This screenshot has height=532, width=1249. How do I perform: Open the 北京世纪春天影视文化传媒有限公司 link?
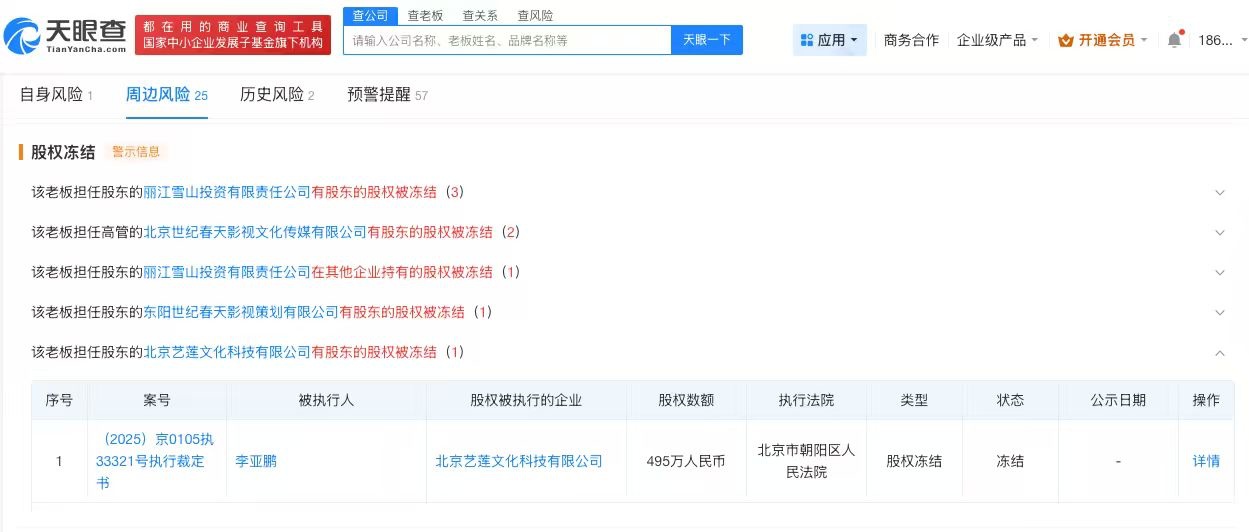point(255,232)
